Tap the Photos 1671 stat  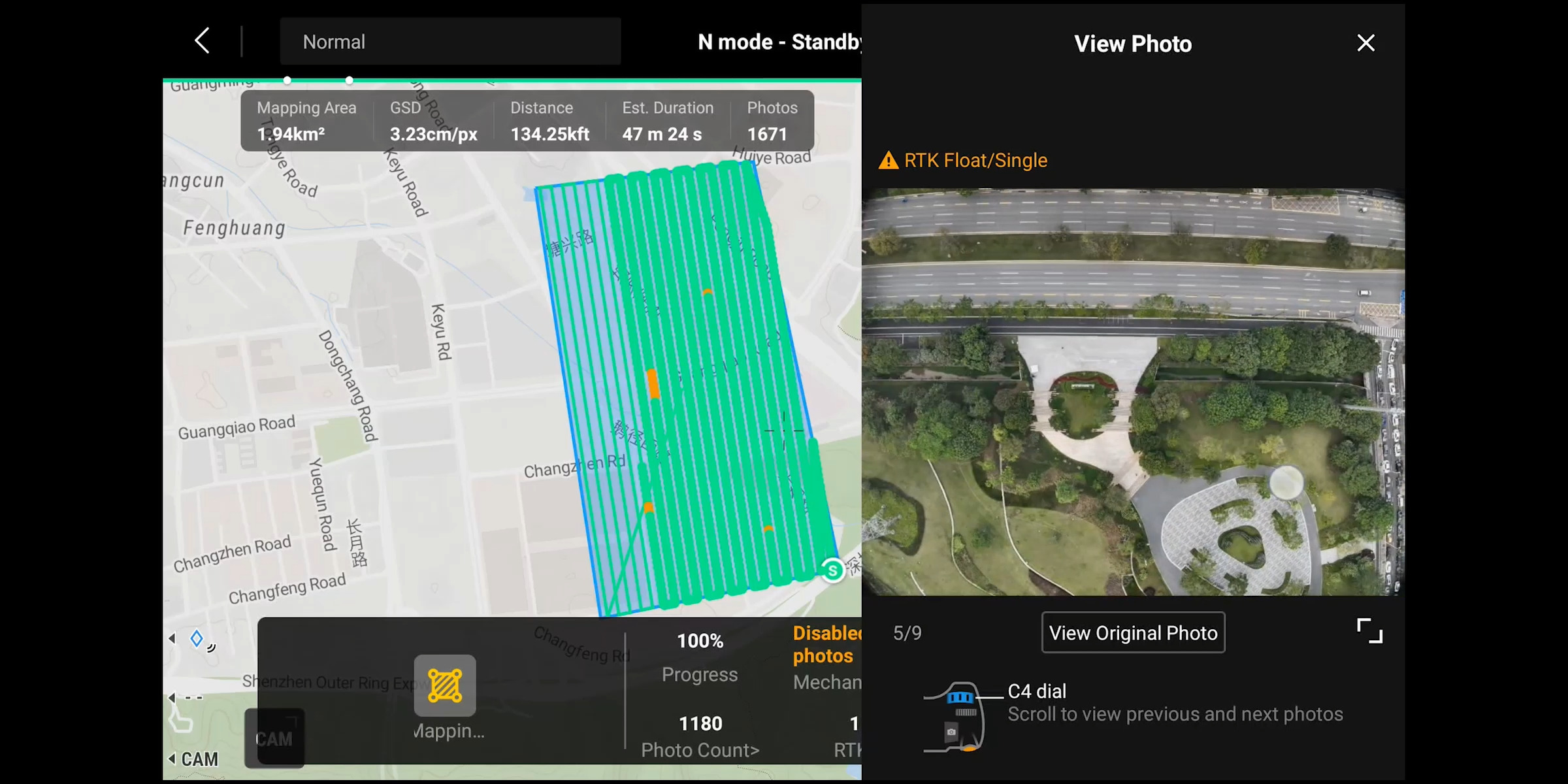[772, 122]
